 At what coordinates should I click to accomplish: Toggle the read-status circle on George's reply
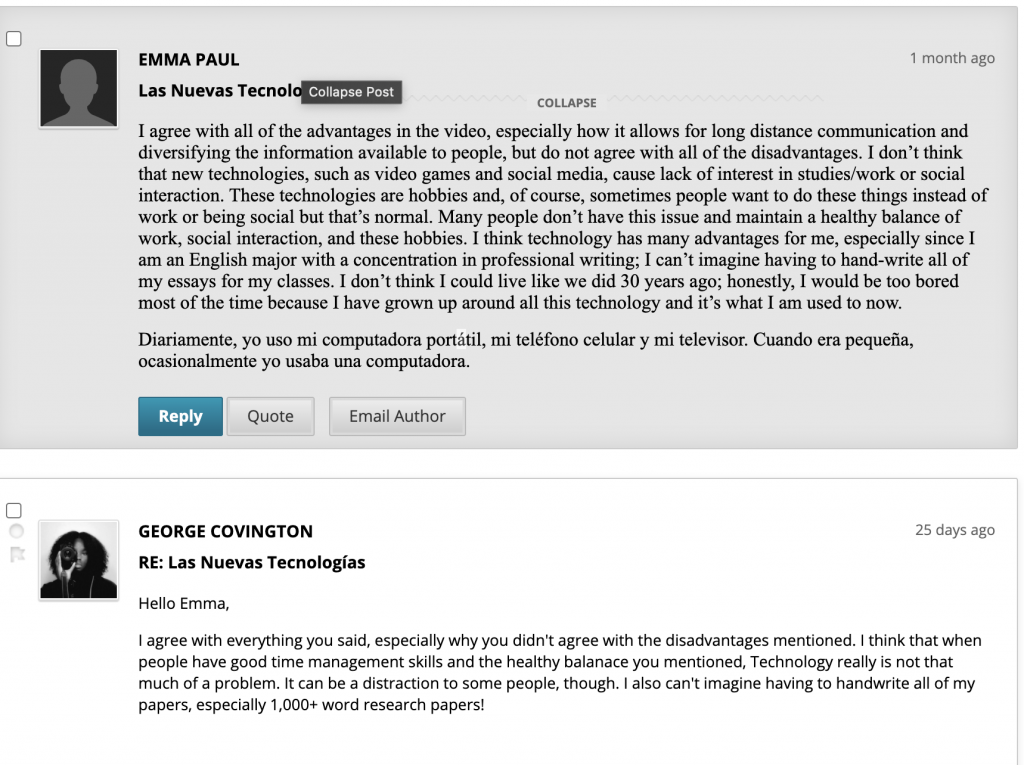click(x=16, y=531)
